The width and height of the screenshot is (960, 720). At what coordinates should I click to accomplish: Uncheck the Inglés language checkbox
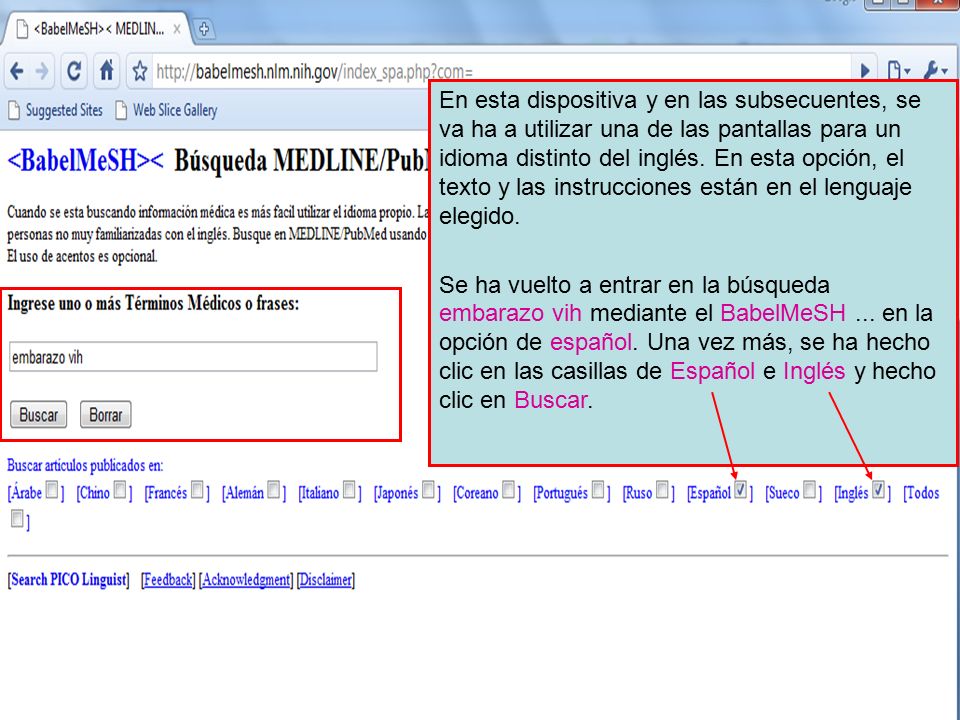(879, 490)
